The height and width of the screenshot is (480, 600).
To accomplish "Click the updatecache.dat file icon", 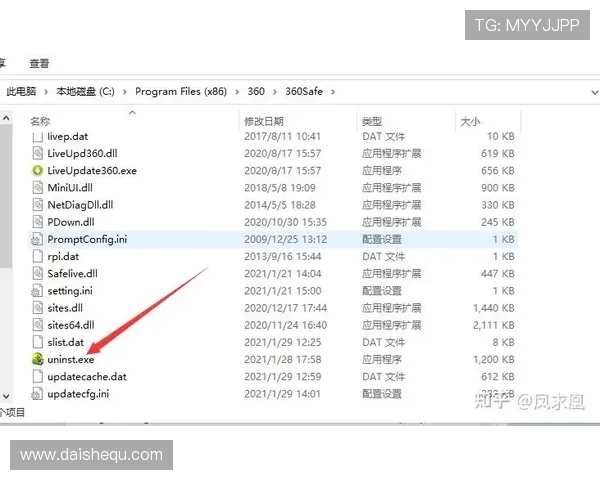I will coord(38,376).
